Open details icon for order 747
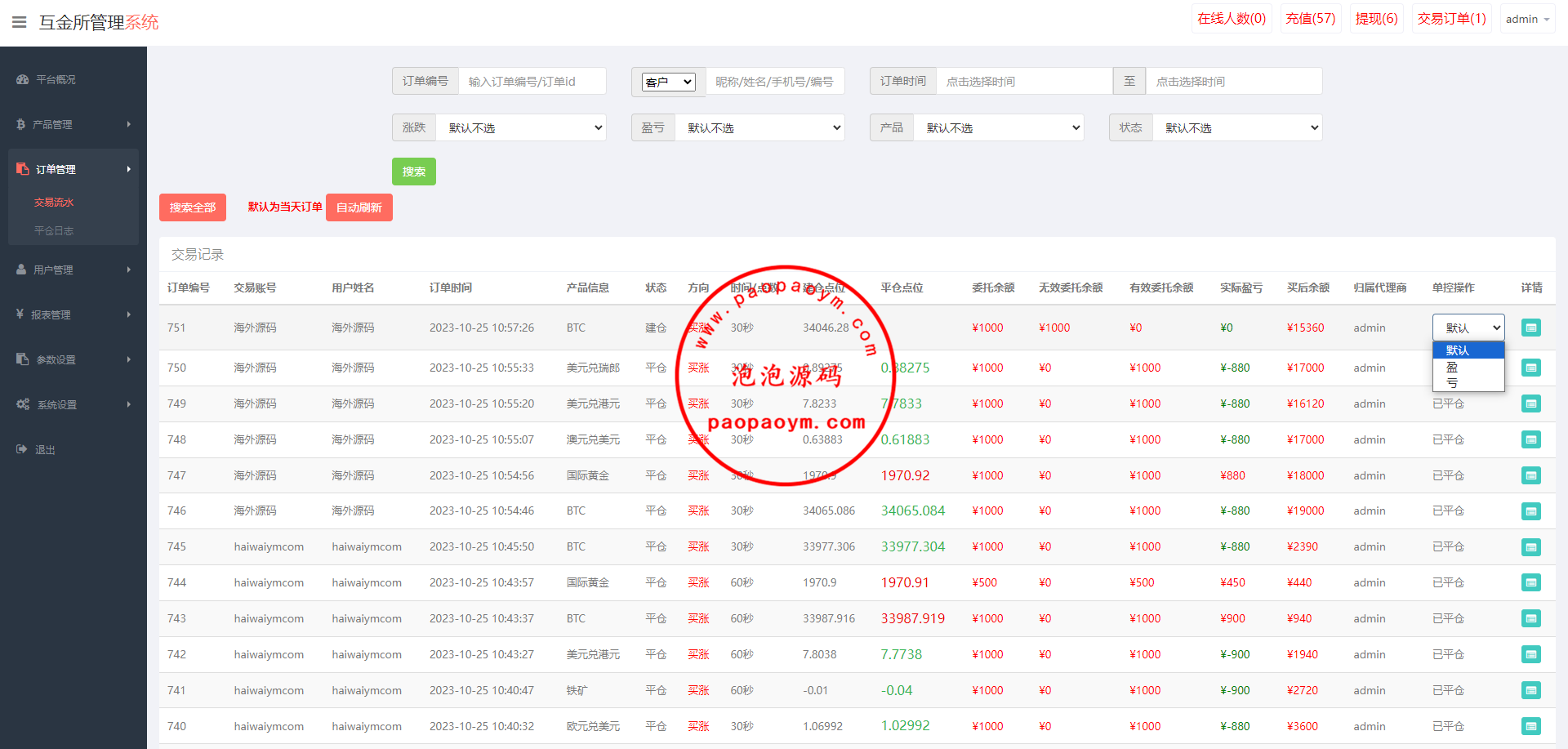This screenshot has height=749, width=1568. click(1531, 475)
